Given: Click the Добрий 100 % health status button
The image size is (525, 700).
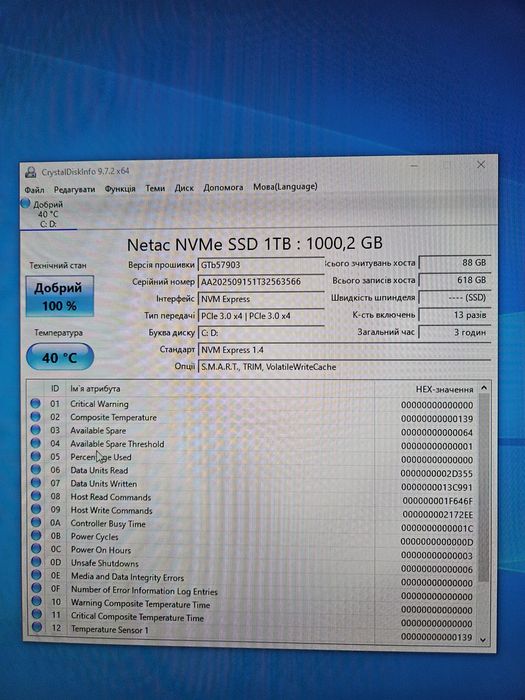Looking at the screenshot, I should click(x=59, y=296).
